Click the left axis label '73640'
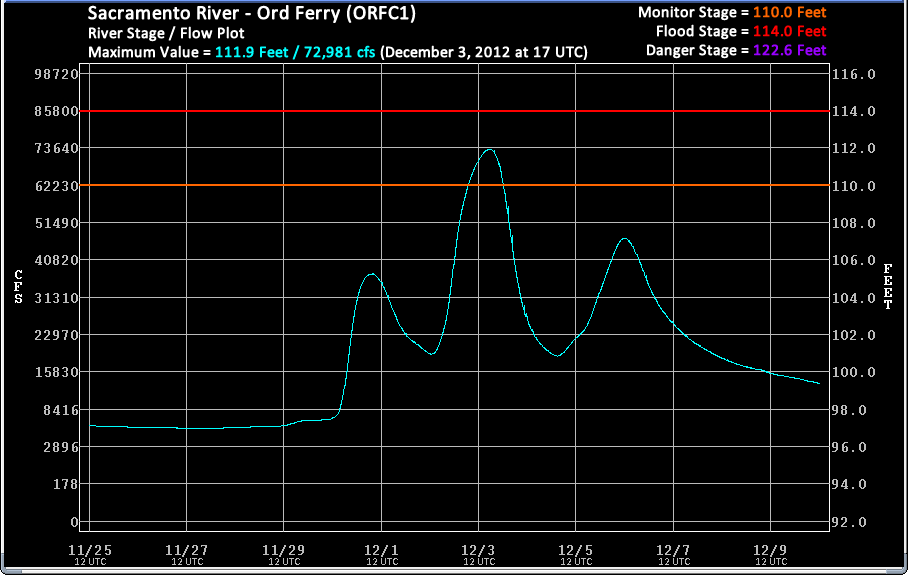The width and height of the screenshot is (908, 575). point(56,148)
